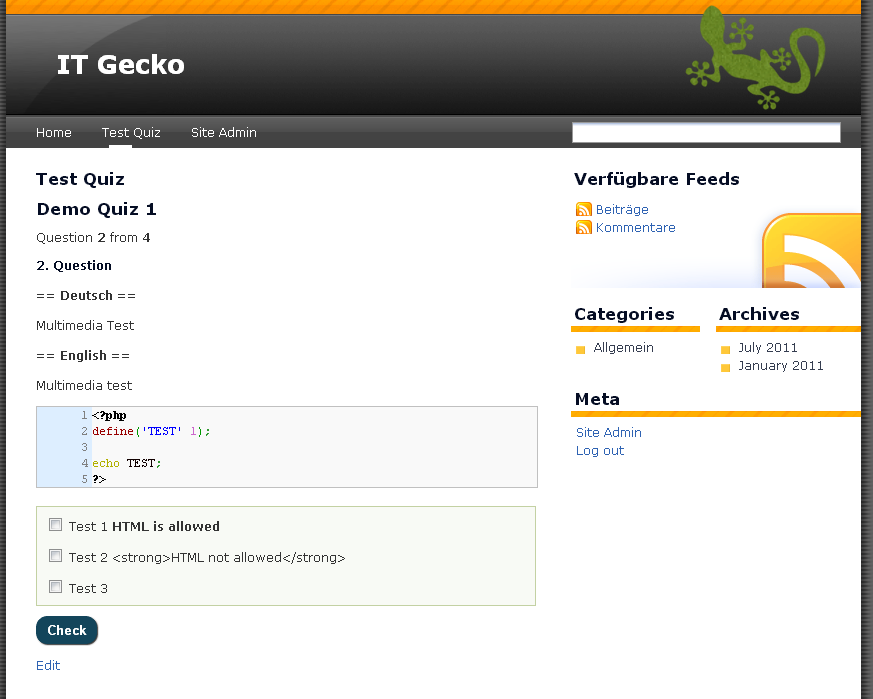This screenshot has height=699, width=873.
Task: Open the July 2011 archive
Action: 768,348
